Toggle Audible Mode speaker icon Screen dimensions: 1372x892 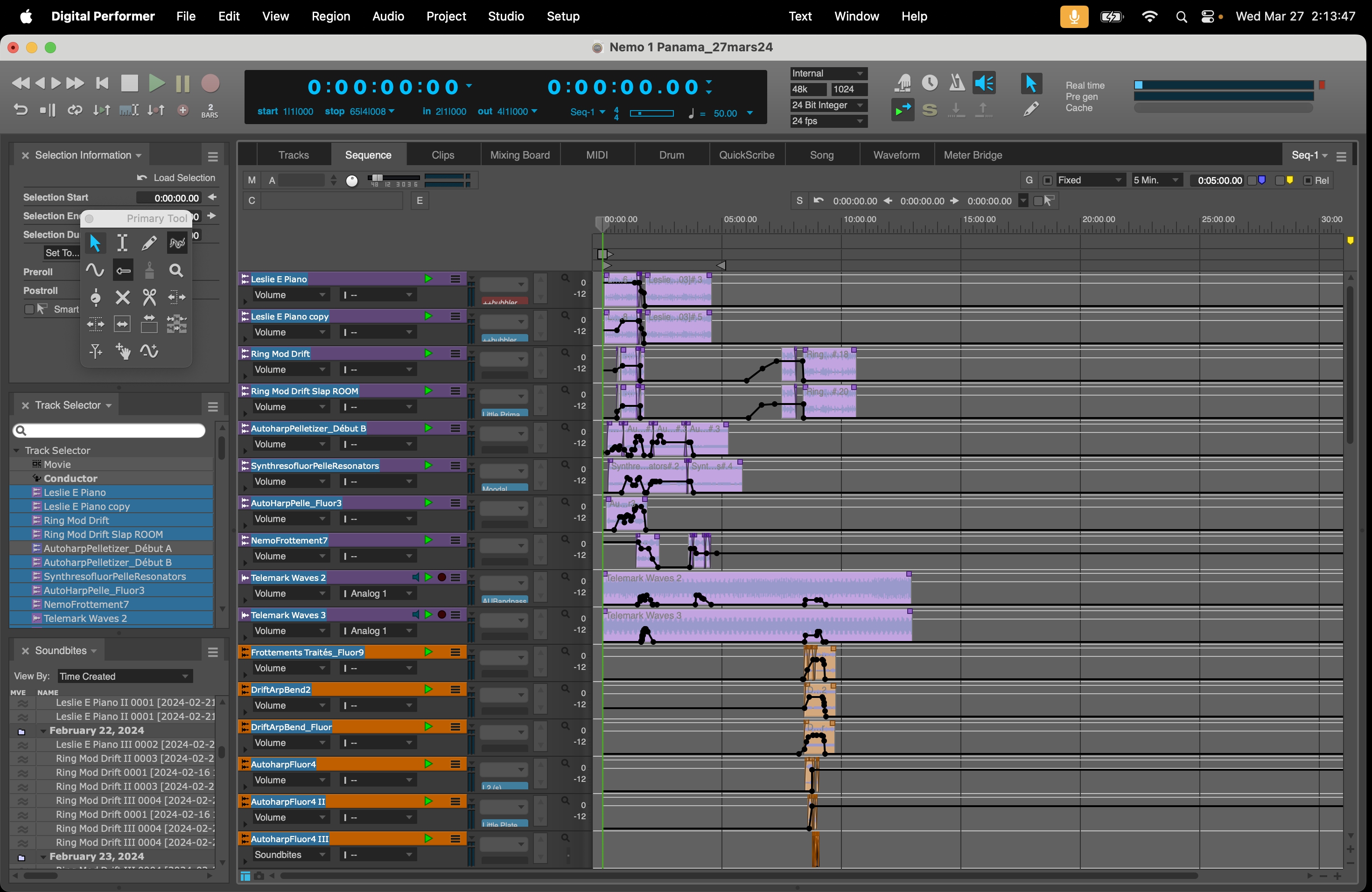pos(985,83)
